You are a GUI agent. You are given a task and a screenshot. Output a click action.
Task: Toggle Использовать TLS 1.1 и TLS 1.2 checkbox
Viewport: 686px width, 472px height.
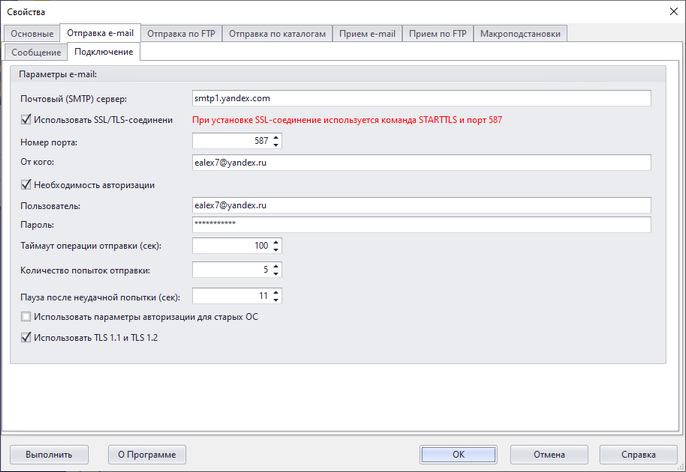click(26, 337)
